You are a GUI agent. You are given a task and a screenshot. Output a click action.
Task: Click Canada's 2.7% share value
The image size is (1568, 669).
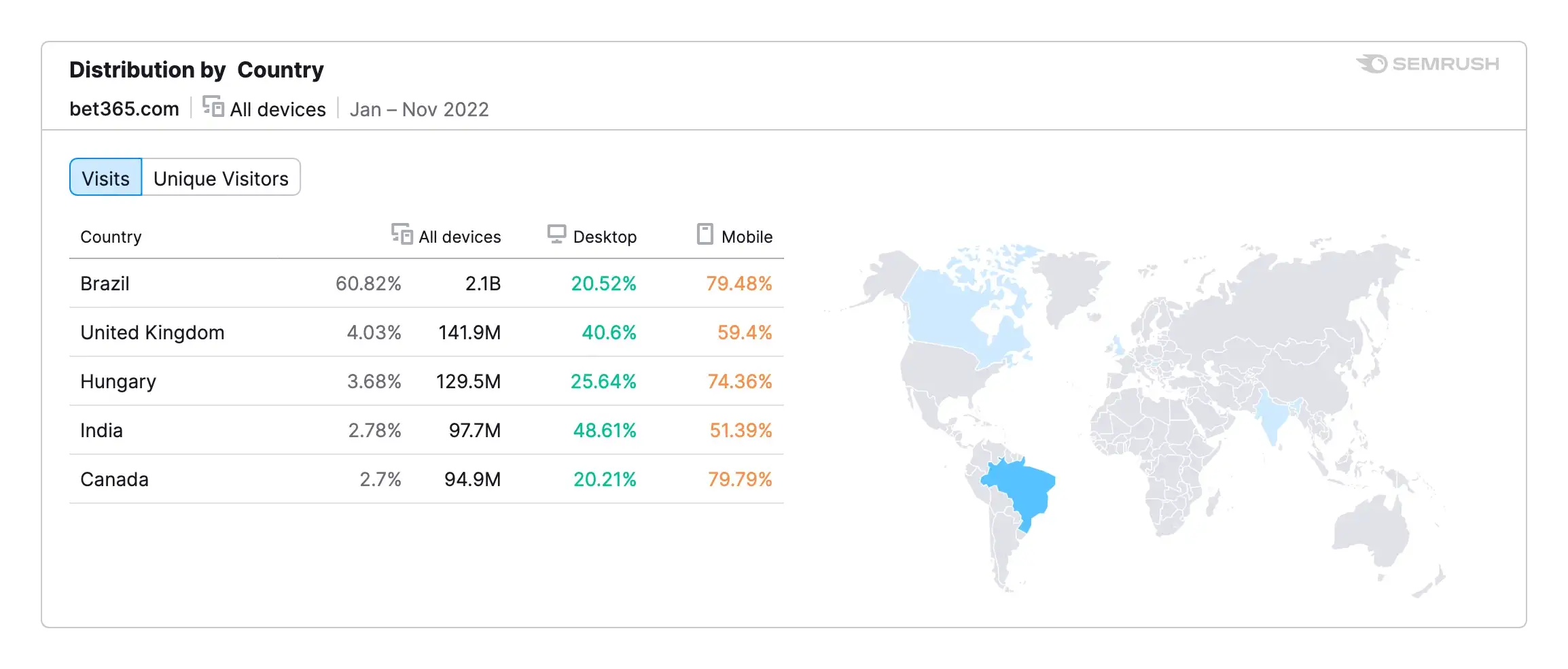(x=380, y=479)
